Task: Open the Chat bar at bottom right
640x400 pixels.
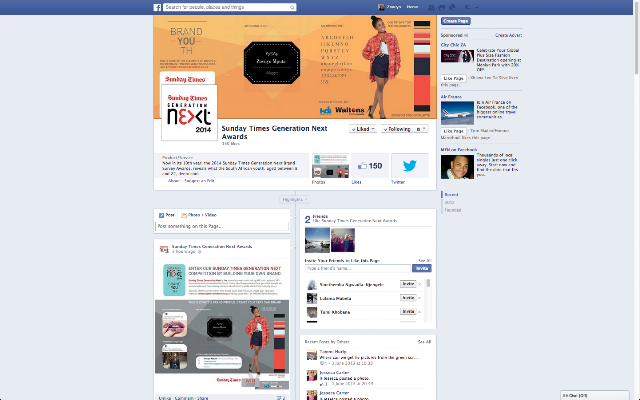Action: pyautogui.click(x=594, y=395)
